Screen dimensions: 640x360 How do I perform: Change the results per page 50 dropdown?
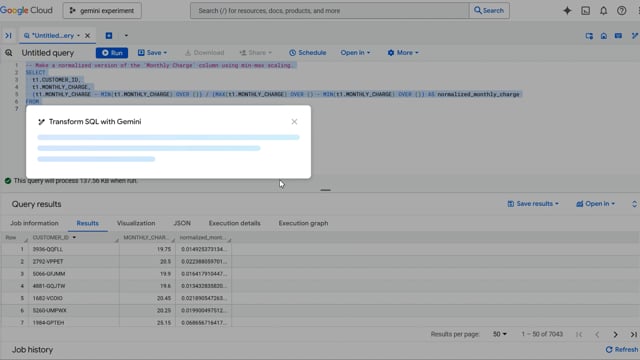coord(500,334)
